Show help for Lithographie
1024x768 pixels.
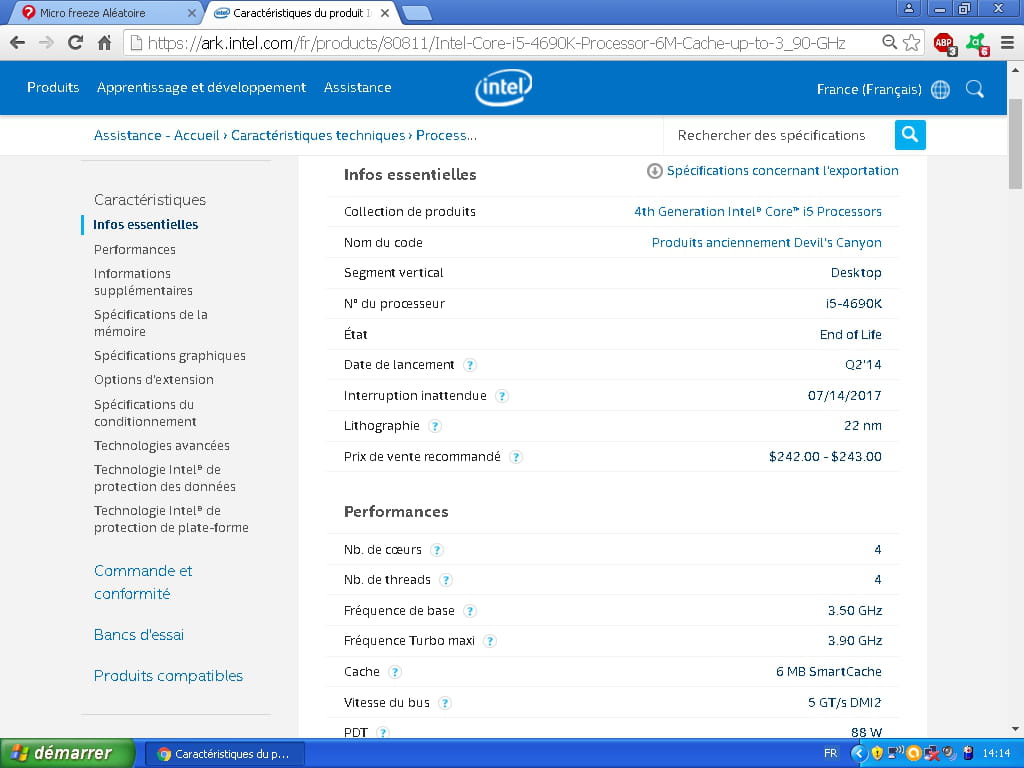pos(435,426)
